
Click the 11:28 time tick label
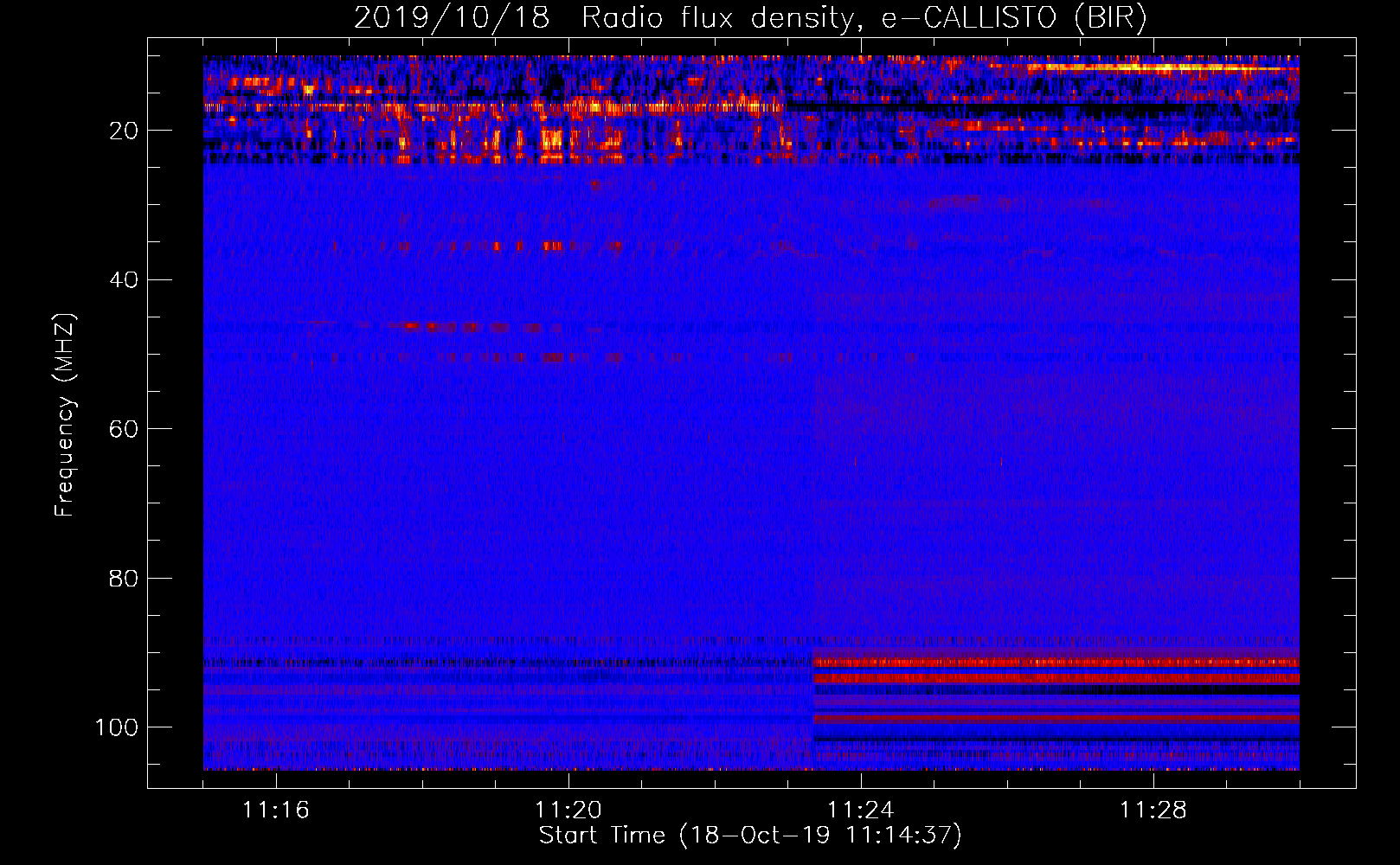[1153, 811]
